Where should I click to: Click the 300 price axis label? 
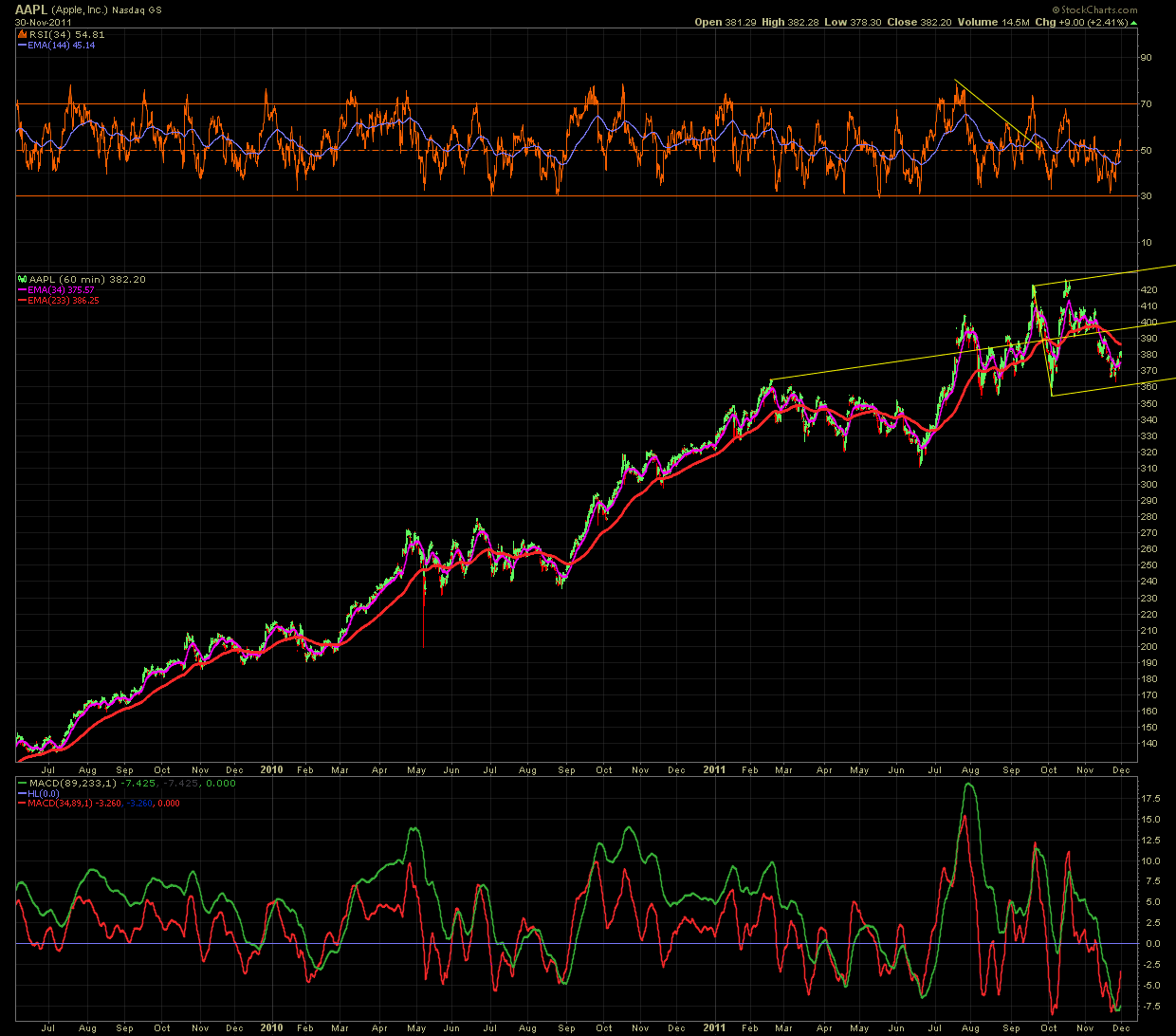click(x=1148, y=485)
